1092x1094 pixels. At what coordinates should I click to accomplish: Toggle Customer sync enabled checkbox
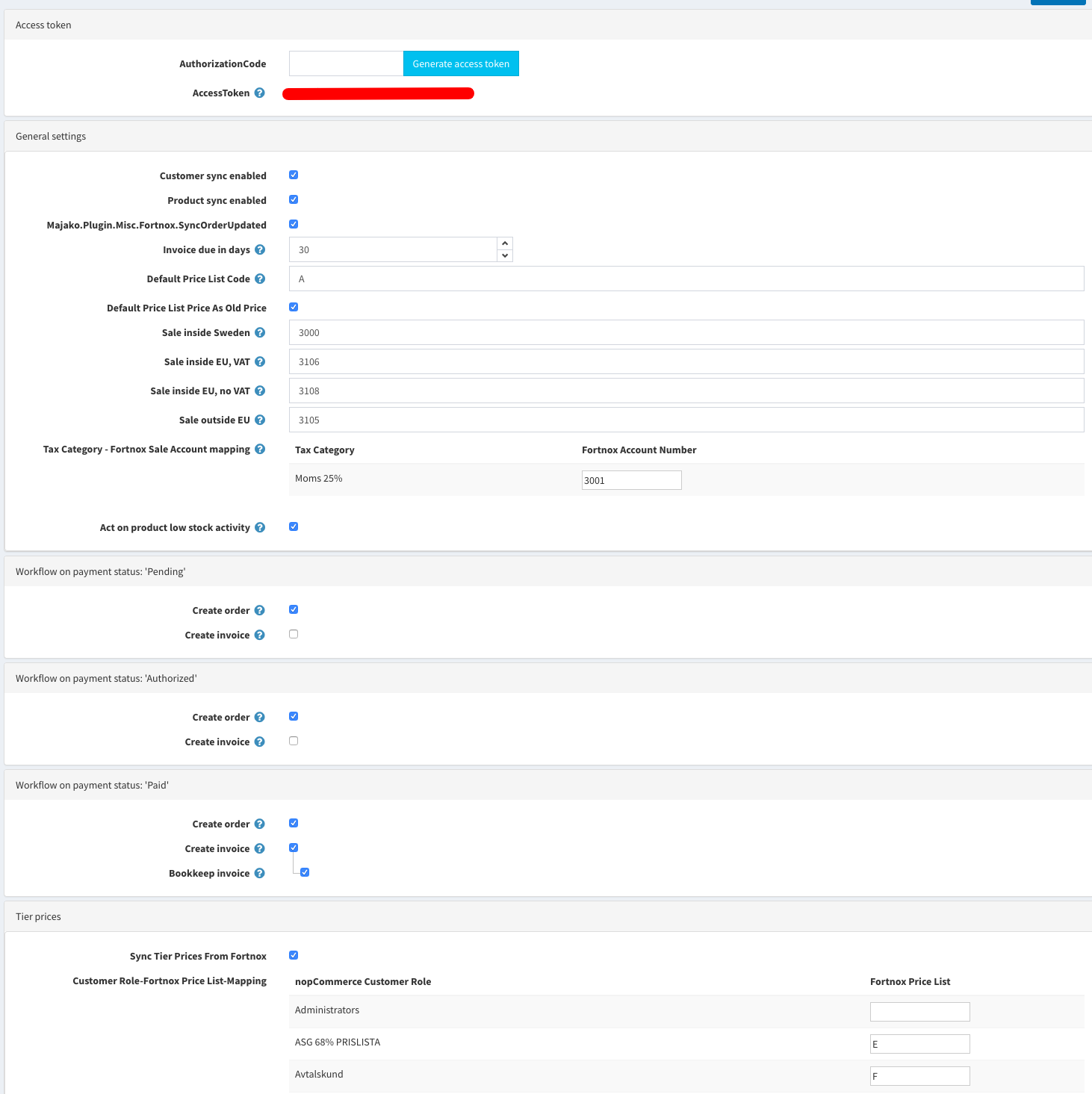pyautogui.click(x=294, y=175)
